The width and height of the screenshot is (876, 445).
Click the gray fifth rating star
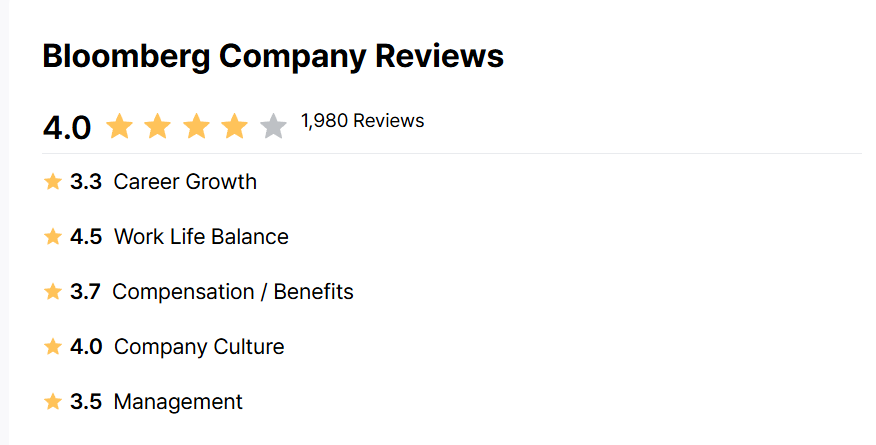(273, 126)
